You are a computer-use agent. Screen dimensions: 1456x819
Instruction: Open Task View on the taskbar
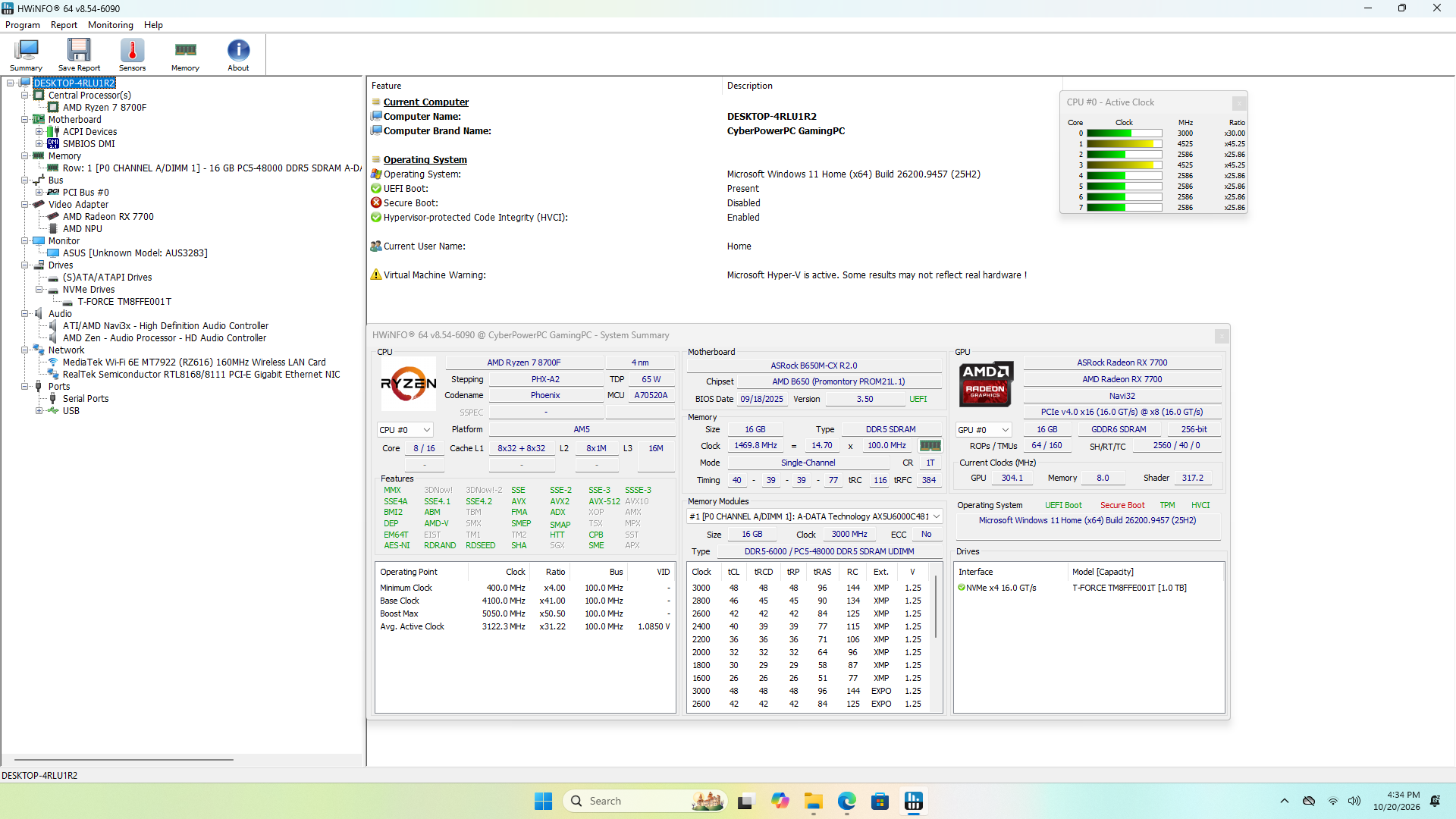745,801
